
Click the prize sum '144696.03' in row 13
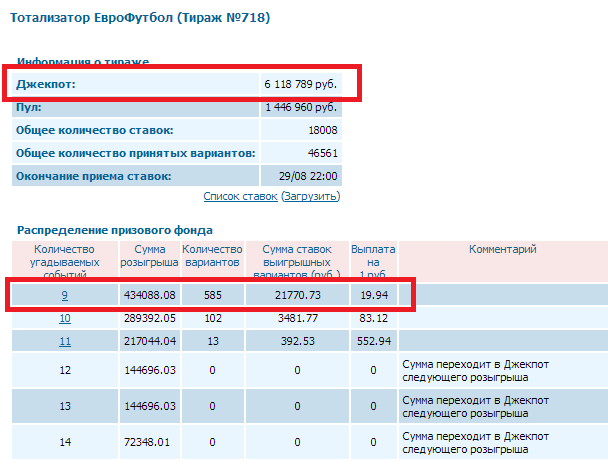pyautogui.click(x=150, y=406)
